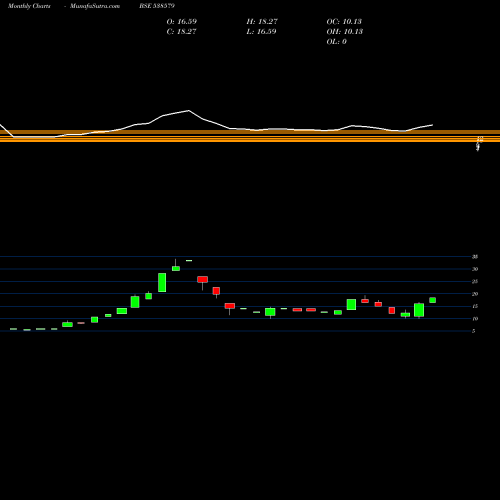Click the tallest green candlestick between 20 and 30

tap(162, 283)
